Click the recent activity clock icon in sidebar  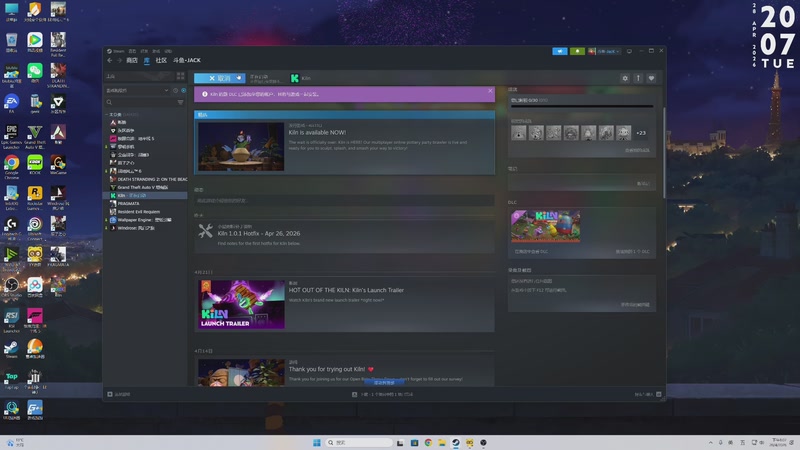(176, 90)
